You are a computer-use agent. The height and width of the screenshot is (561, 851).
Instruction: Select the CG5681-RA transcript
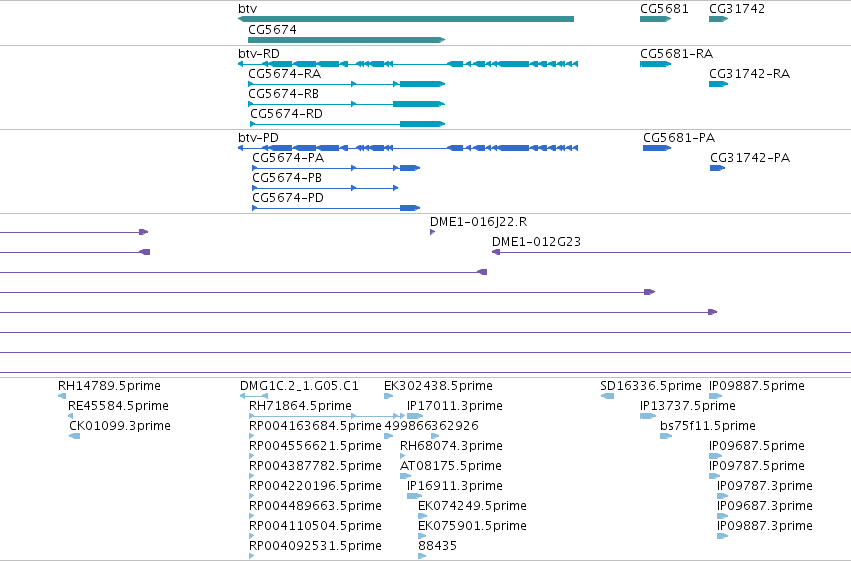point(656,64)
